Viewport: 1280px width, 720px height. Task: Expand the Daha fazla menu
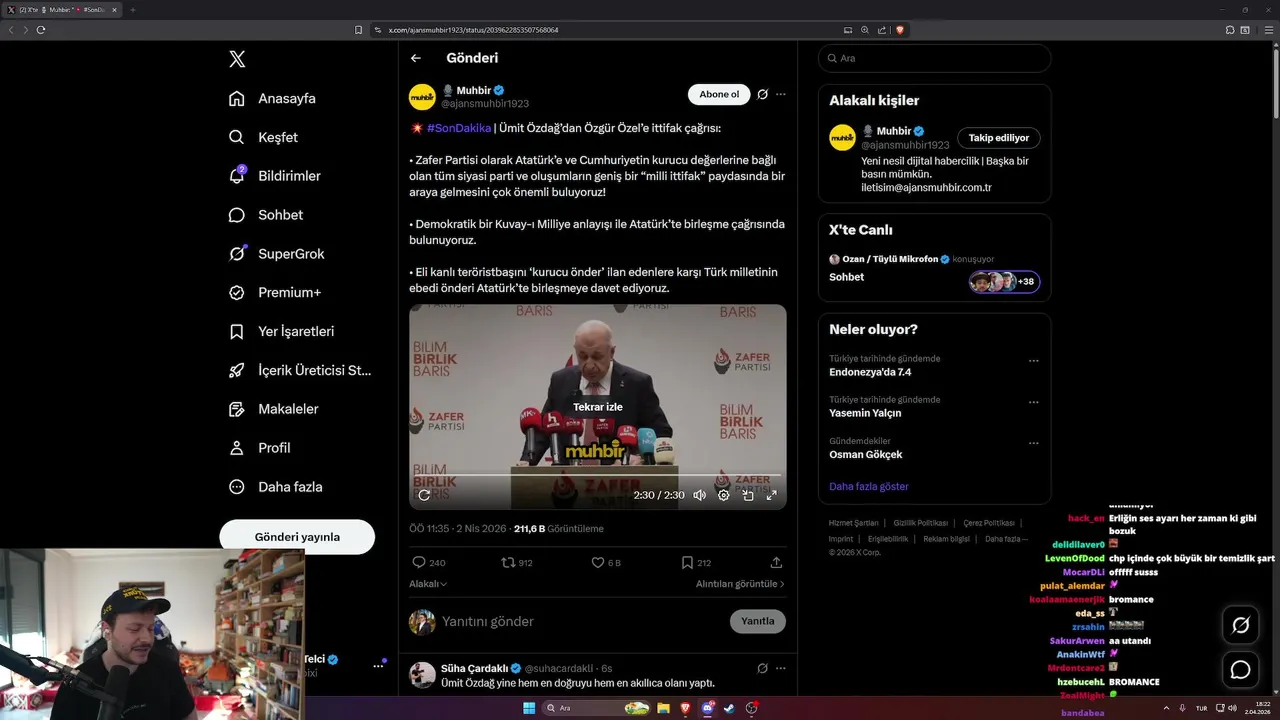[x=276, y=487]
